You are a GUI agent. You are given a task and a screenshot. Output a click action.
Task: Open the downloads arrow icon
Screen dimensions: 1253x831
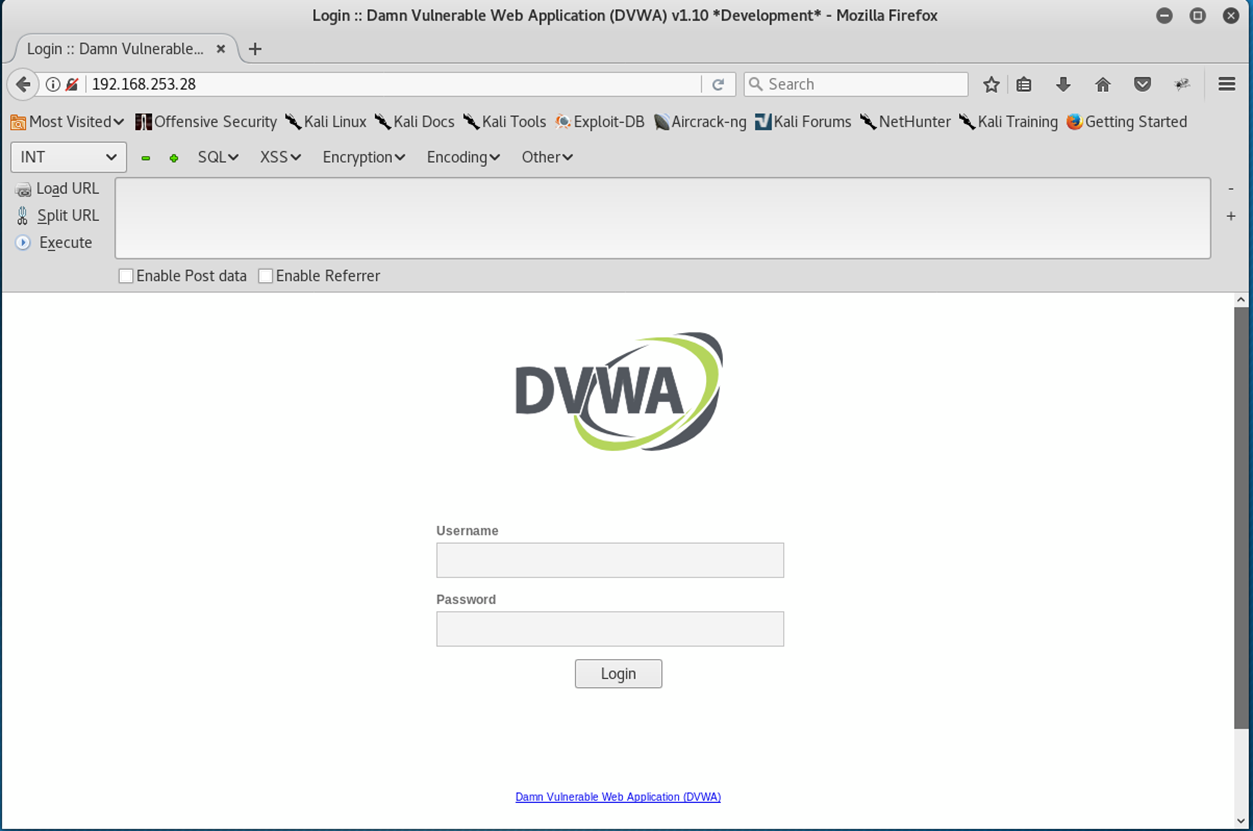(x=1063, y=85)
